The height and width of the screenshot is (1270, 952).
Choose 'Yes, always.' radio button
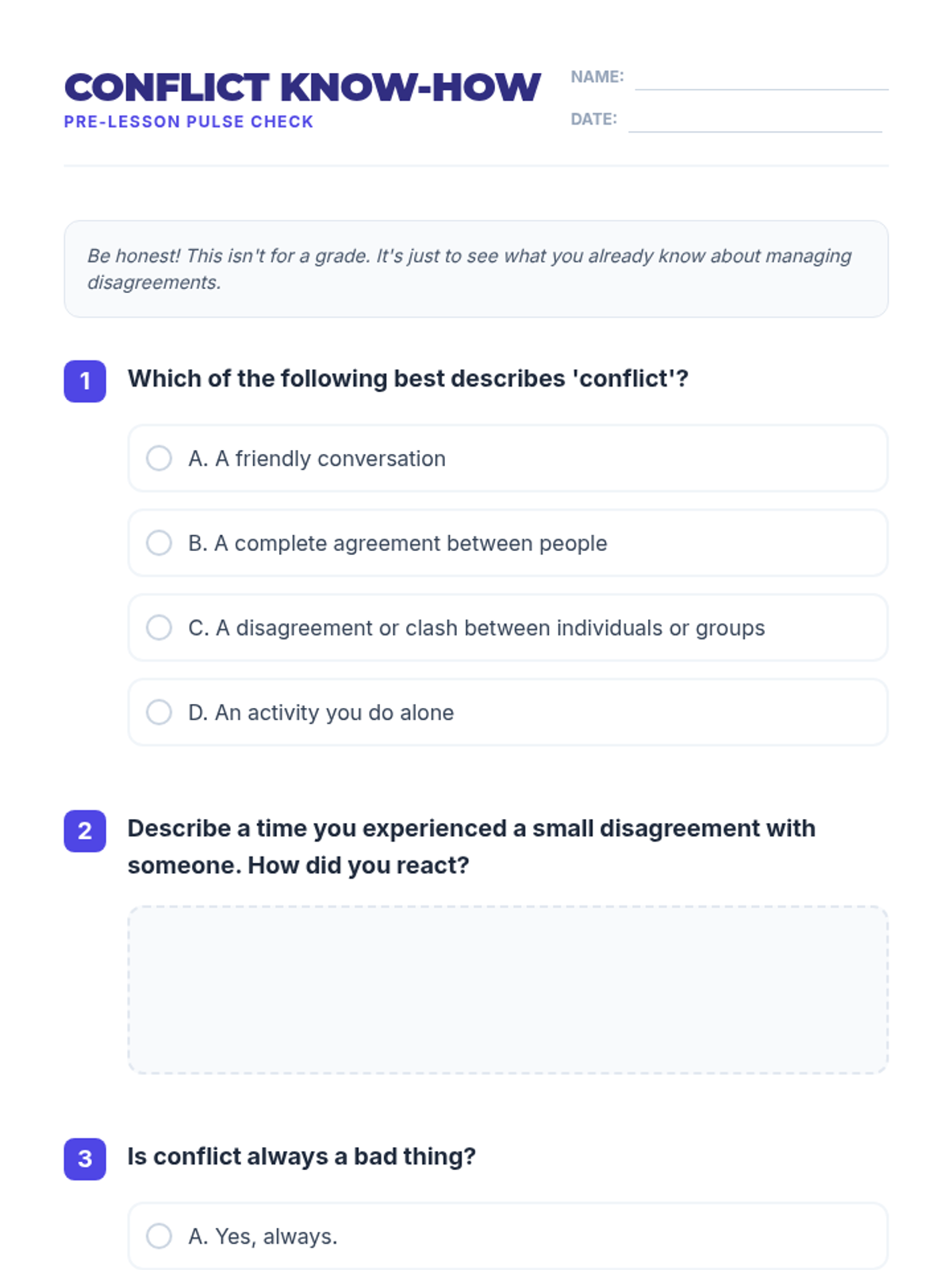tap(159, 1236)
